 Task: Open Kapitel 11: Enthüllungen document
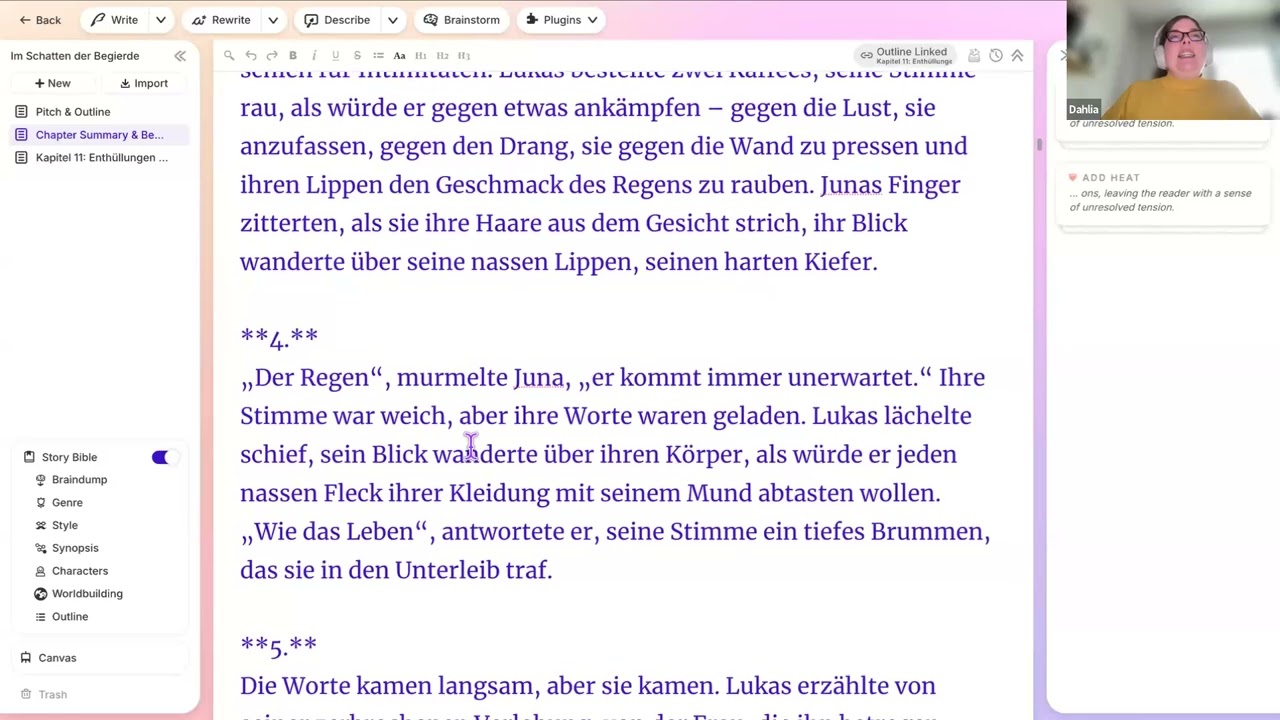point(101,158)
